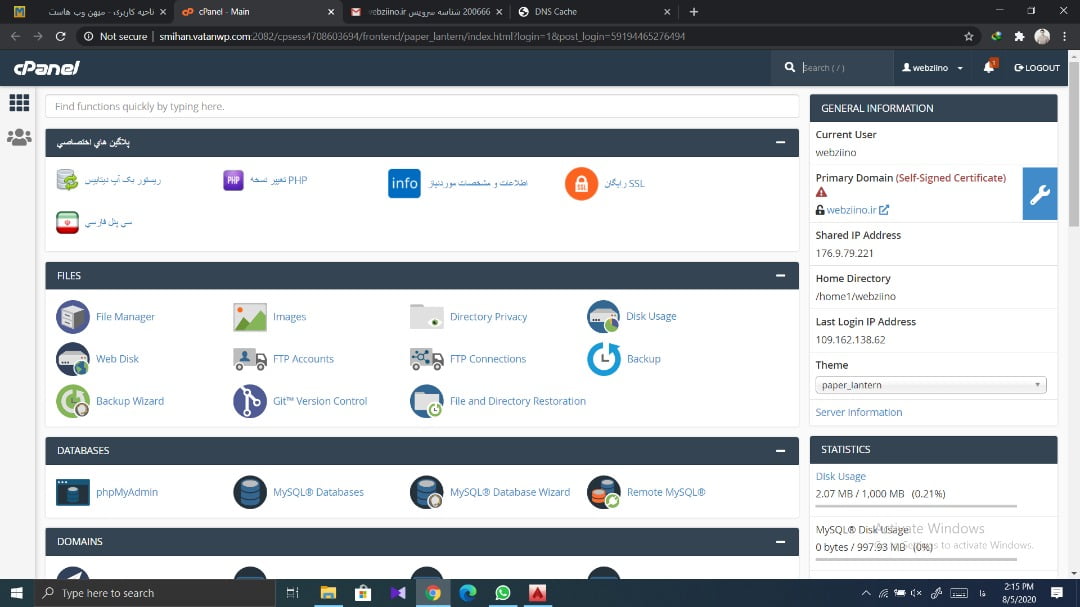Open MySQL Database Wizard icon

coord(426,492)
